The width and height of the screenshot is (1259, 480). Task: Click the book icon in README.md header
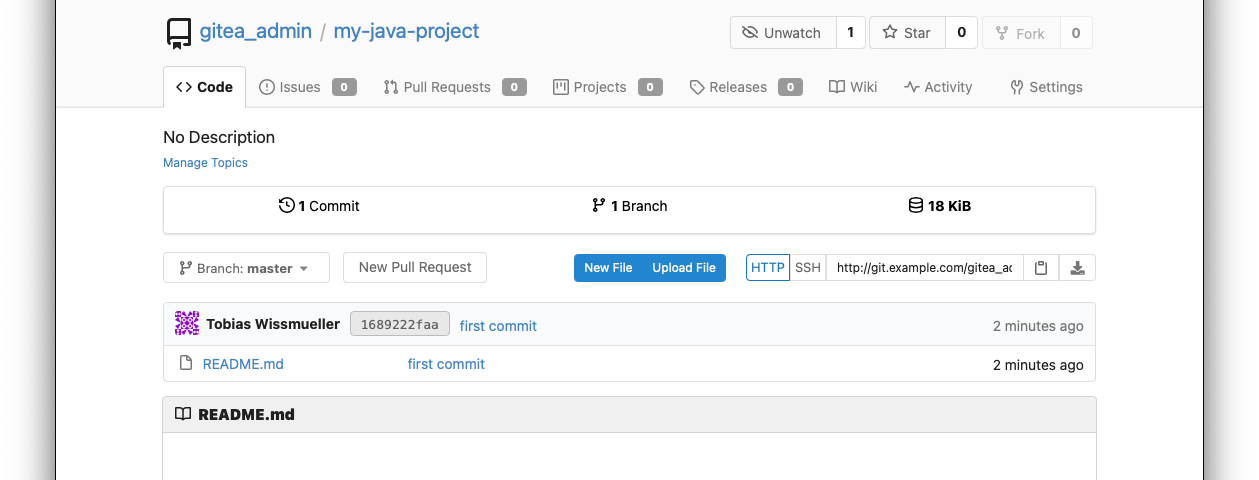[182, 414]
